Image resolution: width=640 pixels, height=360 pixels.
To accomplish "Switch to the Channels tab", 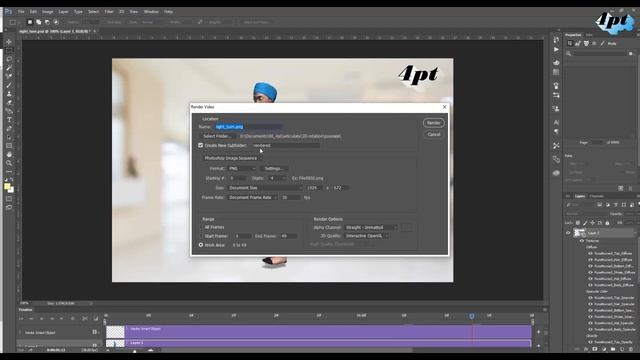I will click(x=596, y=196).
